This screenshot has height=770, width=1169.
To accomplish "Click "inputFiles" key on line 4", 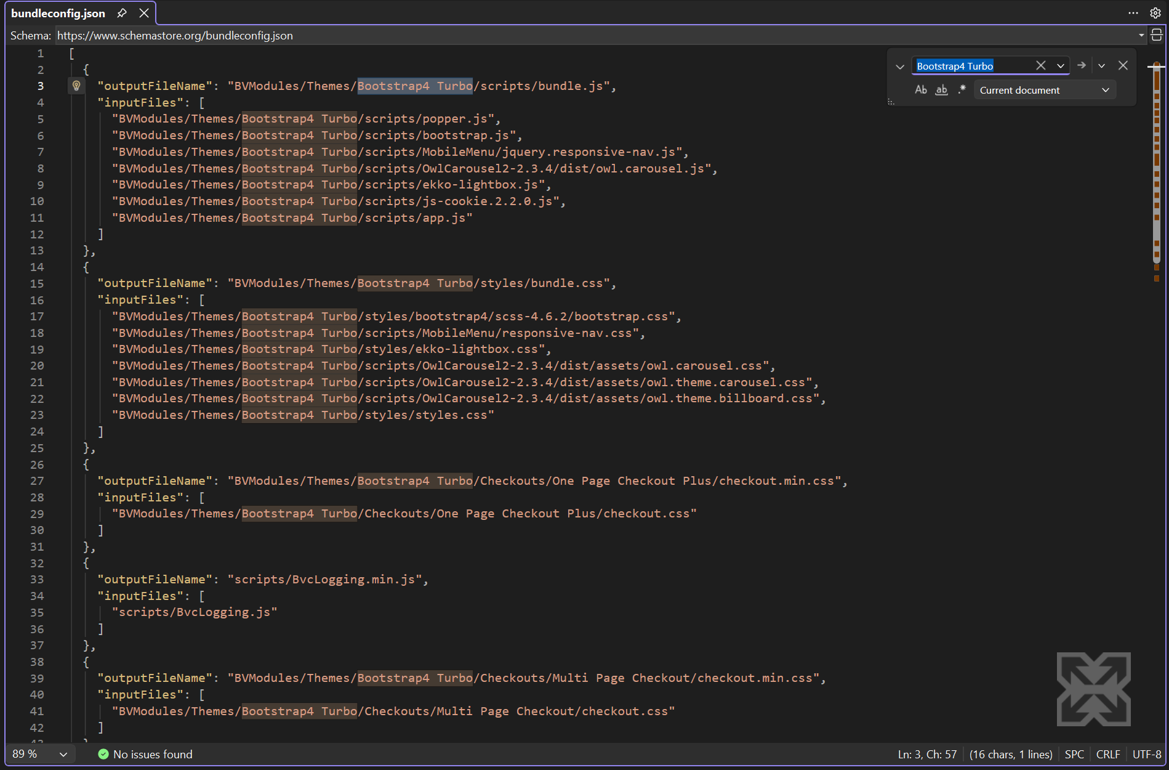I will [x=140, y=102].
